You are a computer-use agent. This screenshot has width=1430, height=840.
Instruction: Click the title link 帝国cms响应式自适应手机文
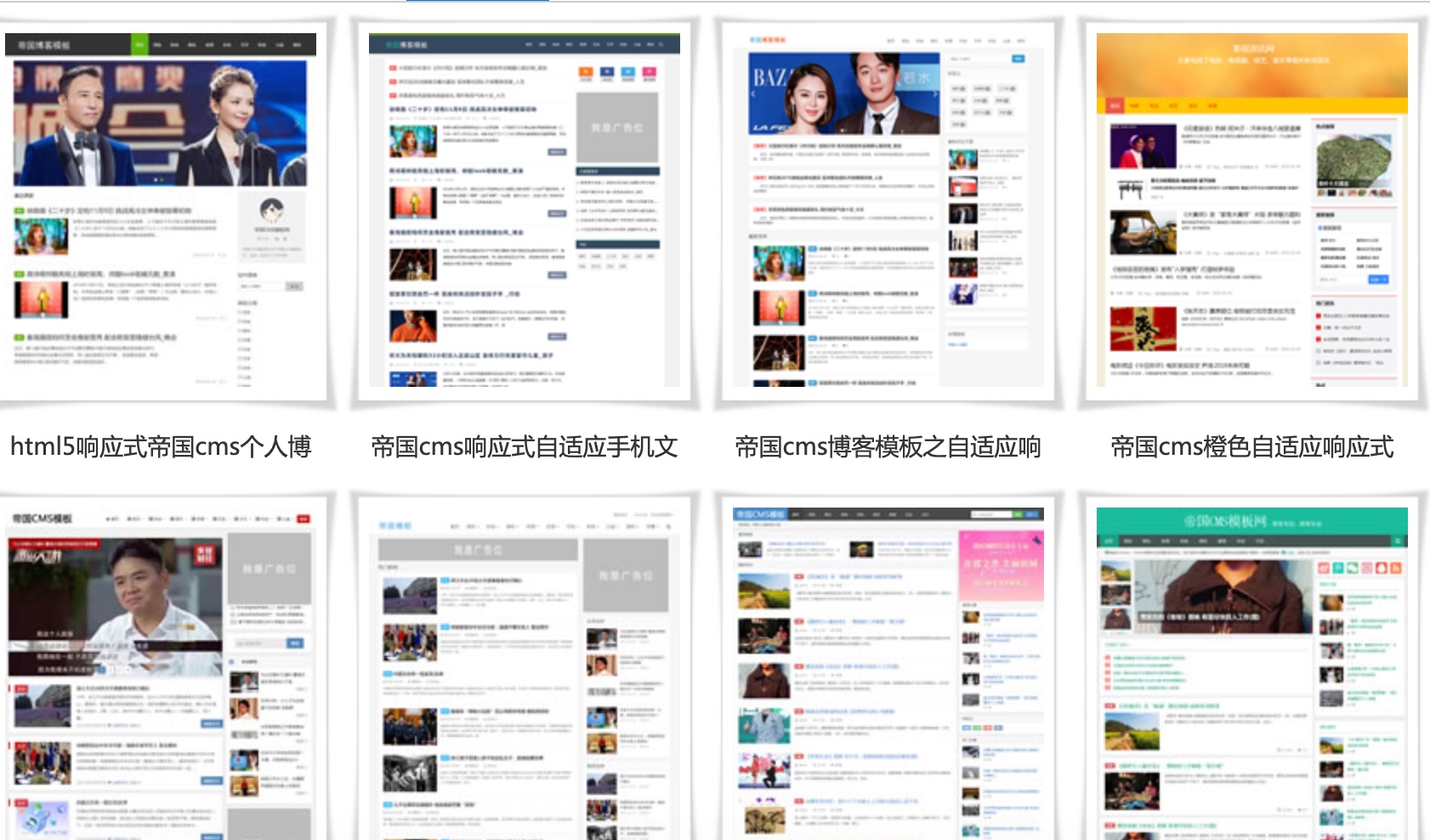pos(525,446)
